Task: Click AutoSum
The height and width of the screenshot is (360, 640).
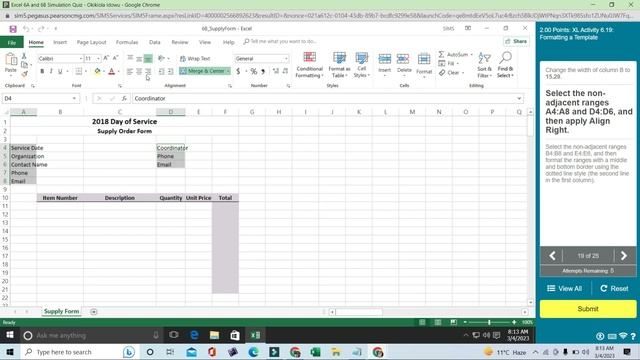Action: tap(456, 54)
